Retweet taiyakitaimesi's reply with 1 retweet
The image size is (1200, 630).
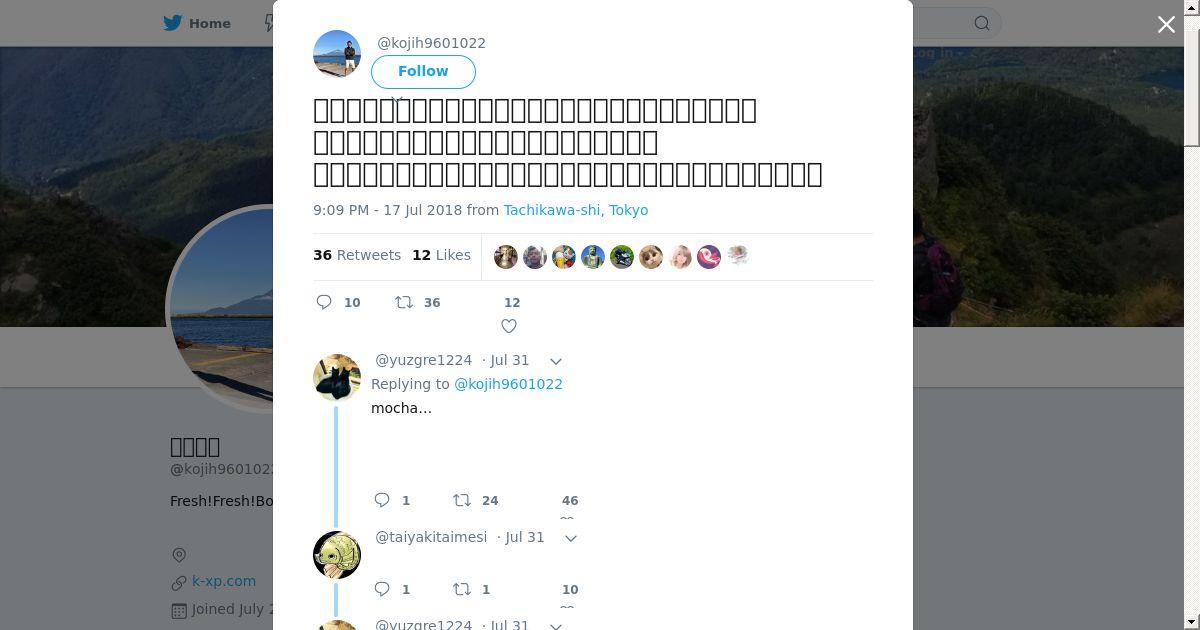(462, 589)
